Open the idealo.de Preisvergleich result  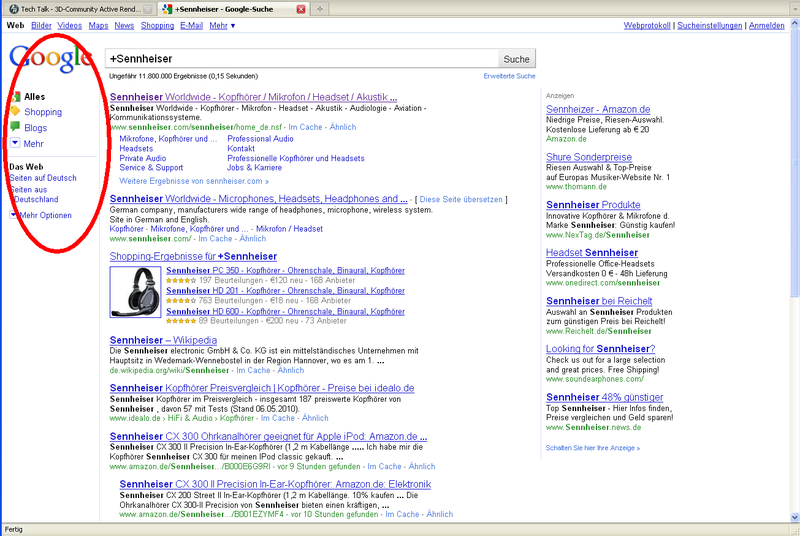[x=262, y=388]
